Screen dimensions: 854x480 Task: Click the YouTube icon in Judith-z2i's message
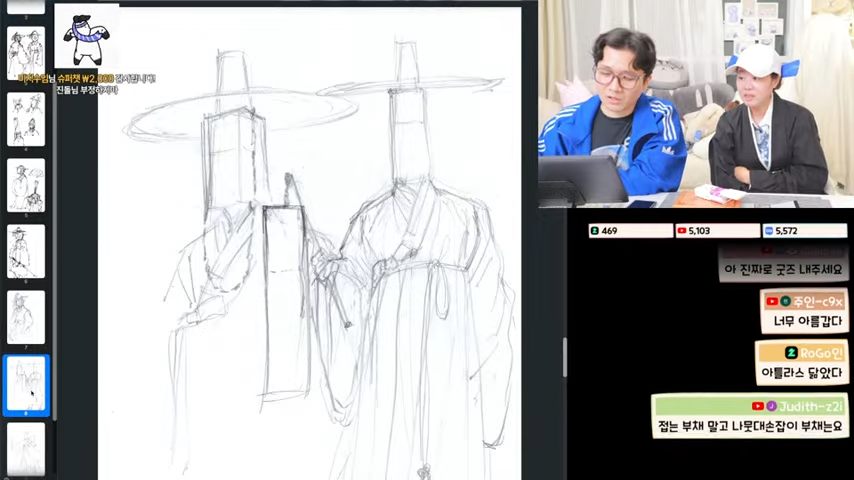point(758,406)
